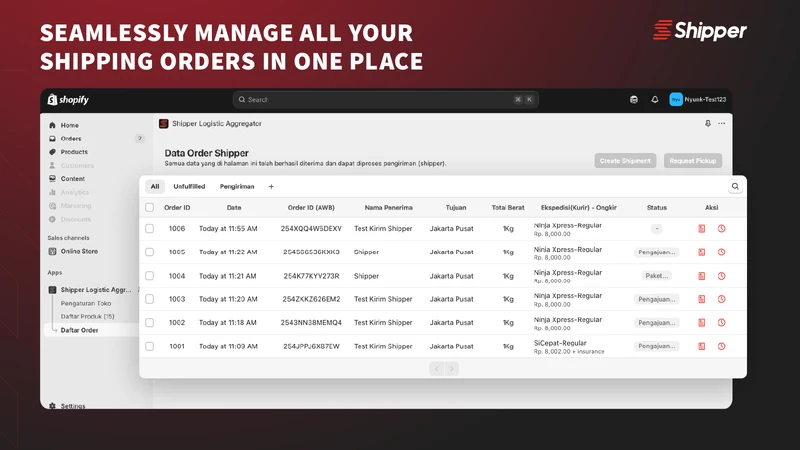Open the Nyunk-Test123 account avatar
800x450 pixels.
tap(676, 99)
